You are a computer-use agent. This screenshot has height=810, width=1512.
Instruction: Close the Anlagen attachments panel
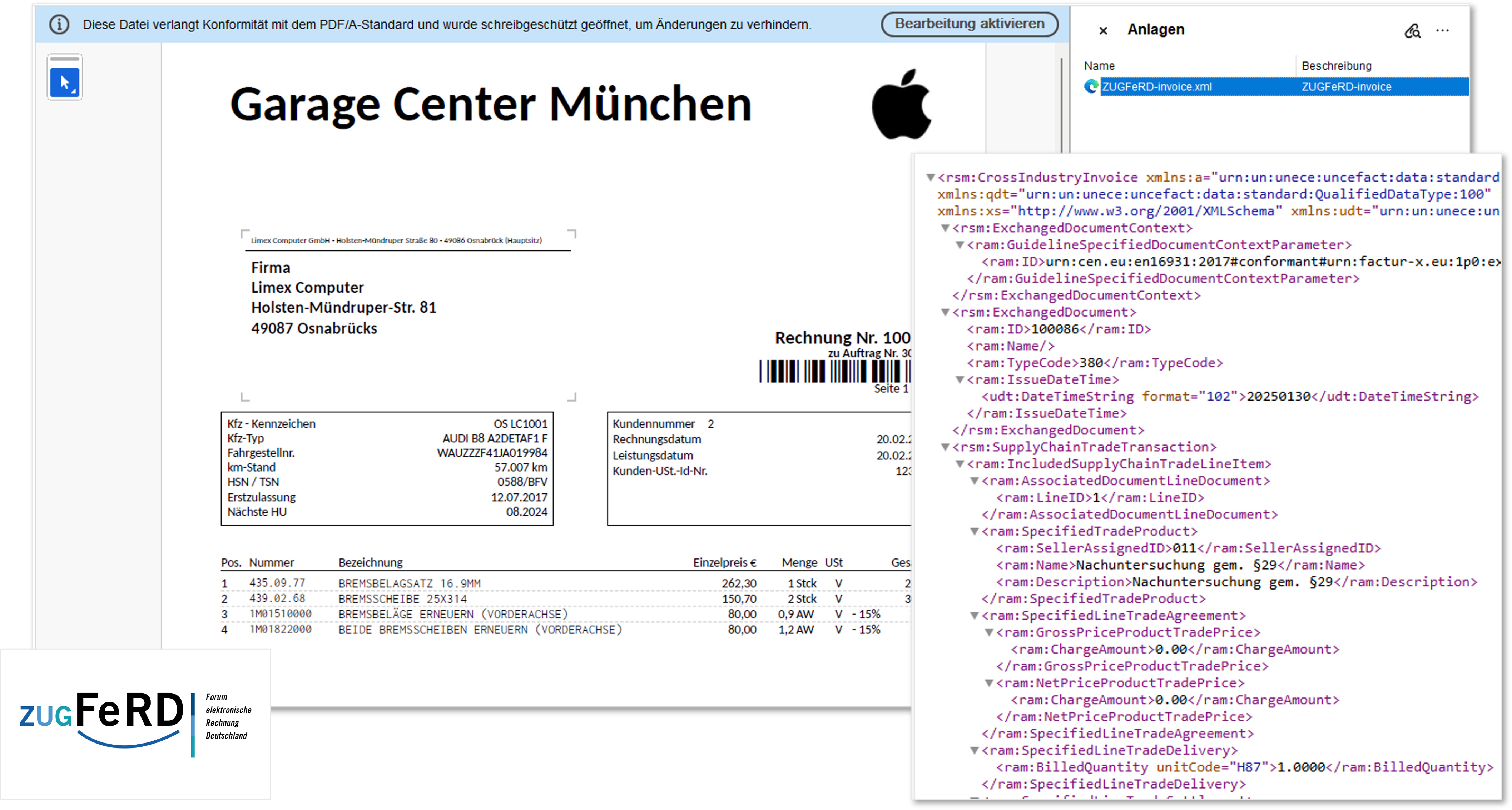(1103, 30)
